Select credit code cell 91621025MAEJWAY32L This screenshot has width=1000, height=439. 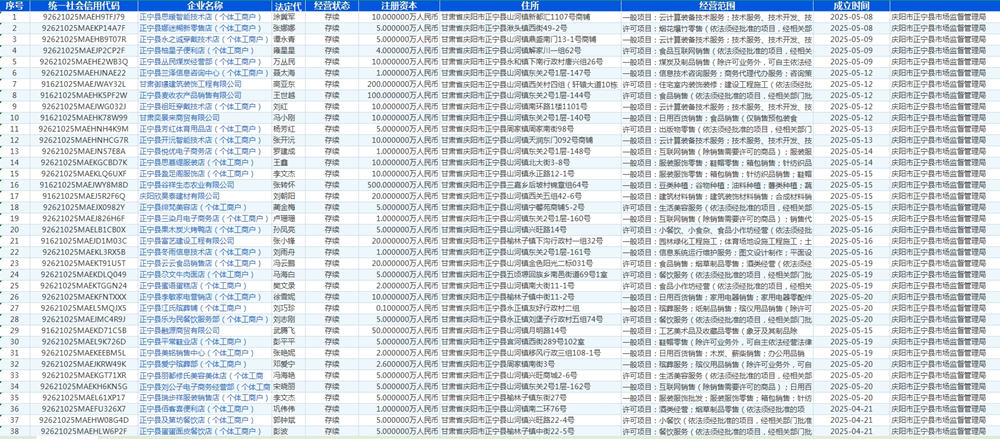[x=84, y=85]
